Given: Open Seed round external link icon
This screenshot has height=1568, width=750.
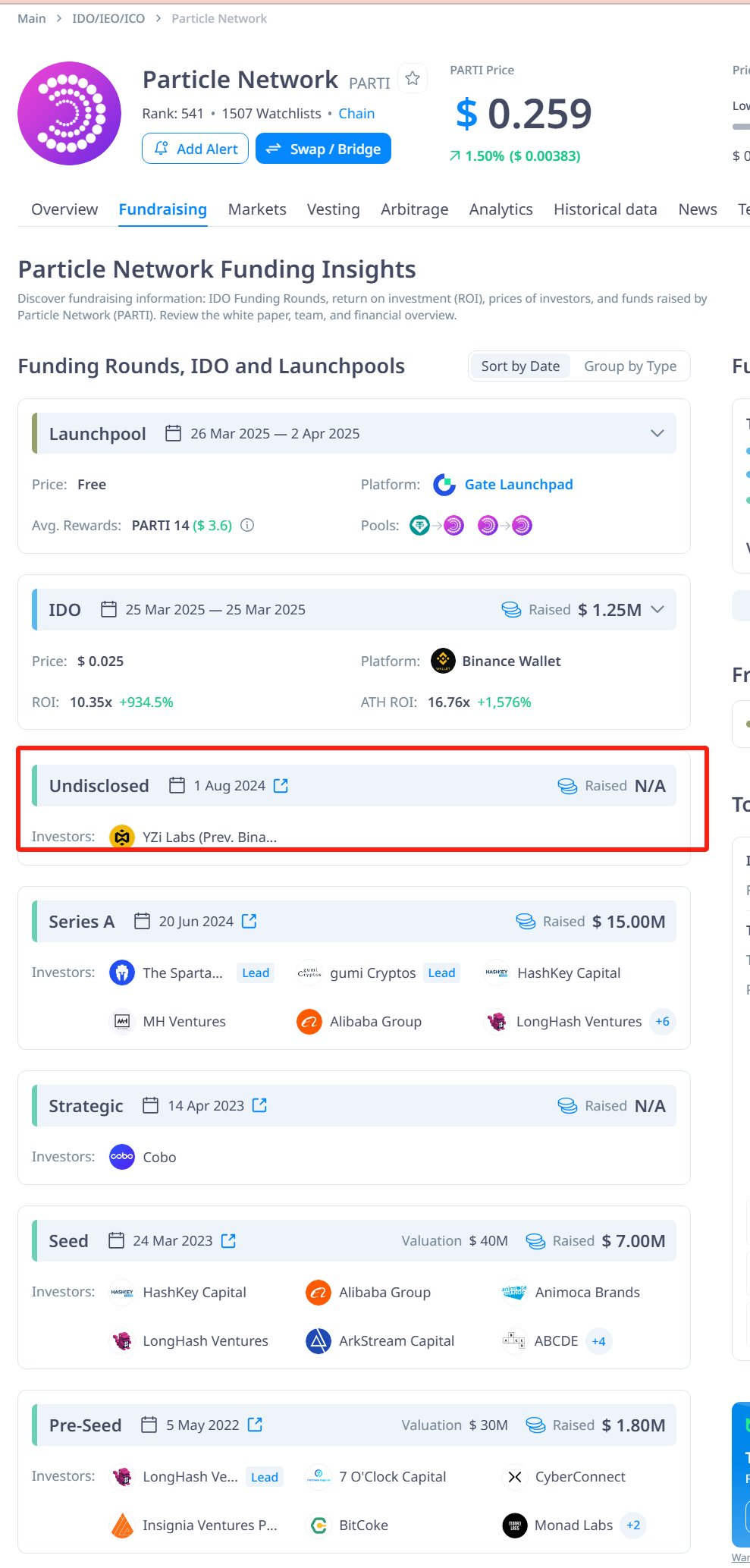Looking at the screenshot, I should pyautogui.click(x=228, y=1240).
